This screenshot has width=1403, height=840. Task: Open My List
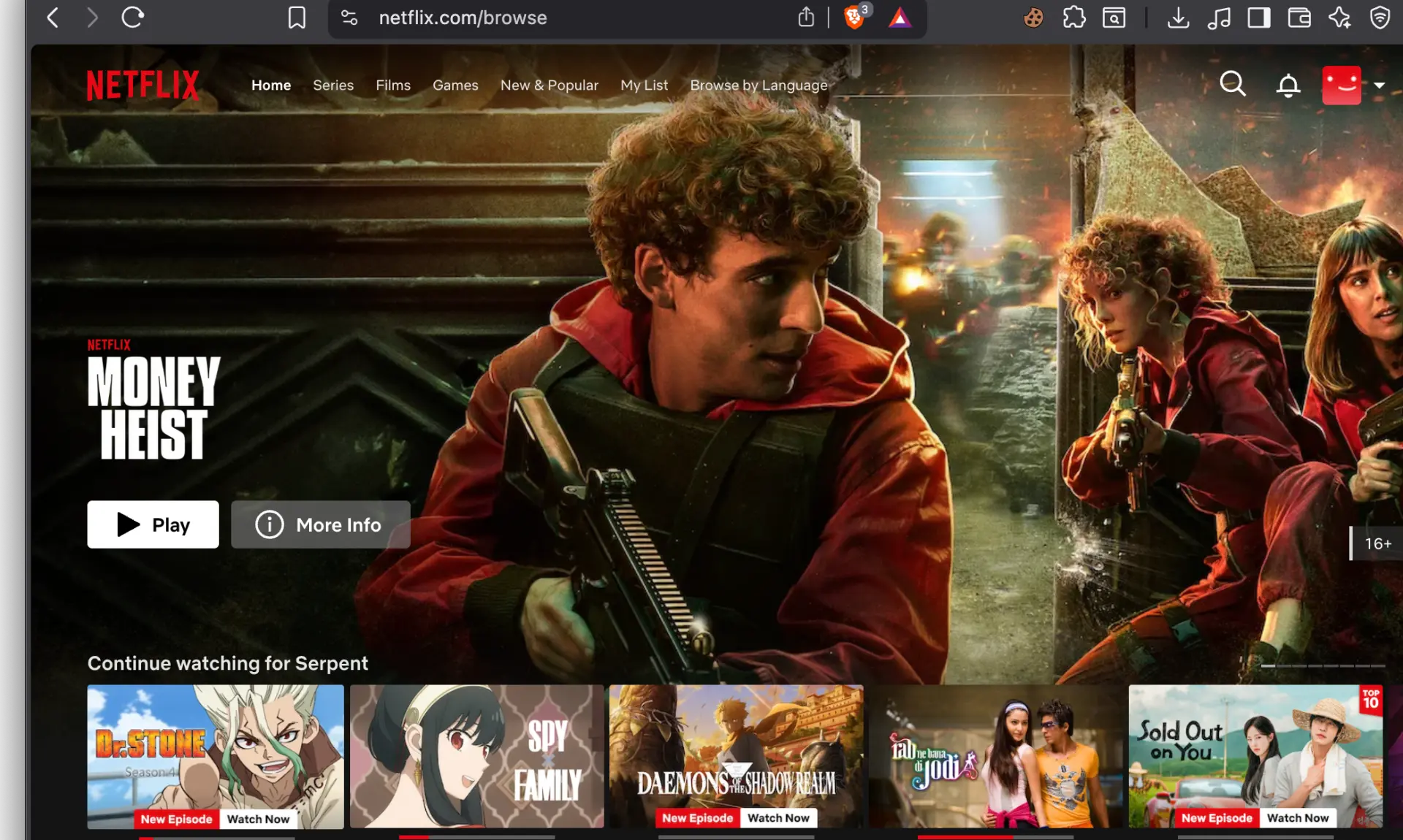(645, 85)
